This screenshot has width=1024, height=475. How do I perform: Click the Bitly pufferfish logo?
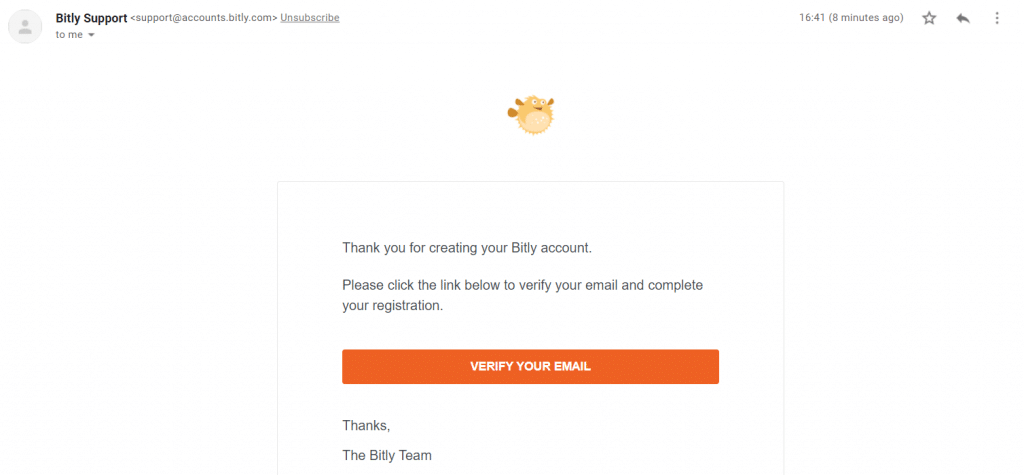click(x=531, y=115)
